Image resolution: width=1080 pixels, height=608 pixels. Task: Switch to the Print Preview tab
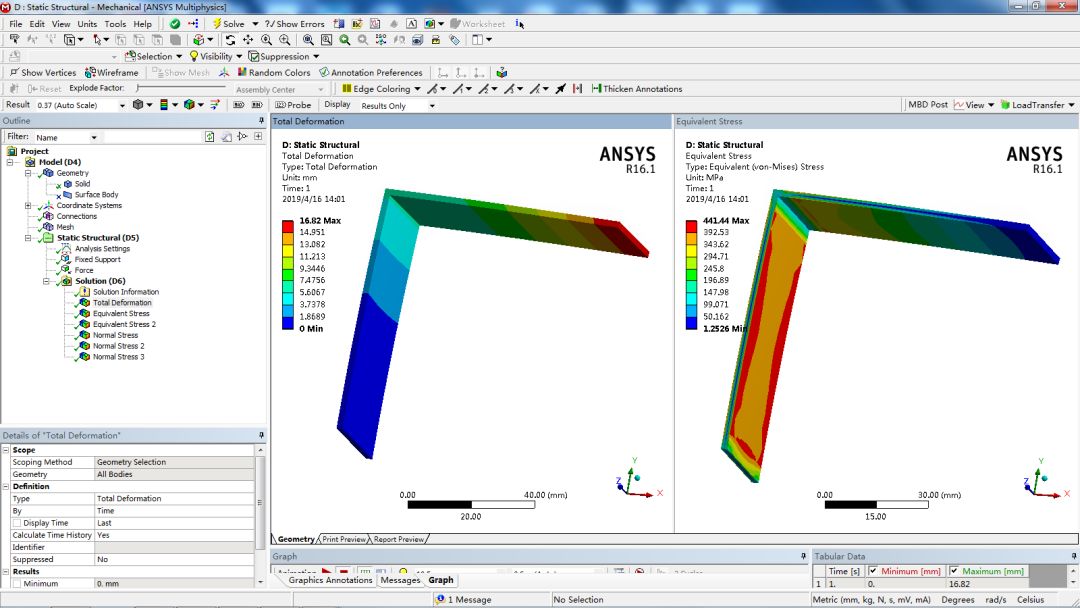[344, 539]
